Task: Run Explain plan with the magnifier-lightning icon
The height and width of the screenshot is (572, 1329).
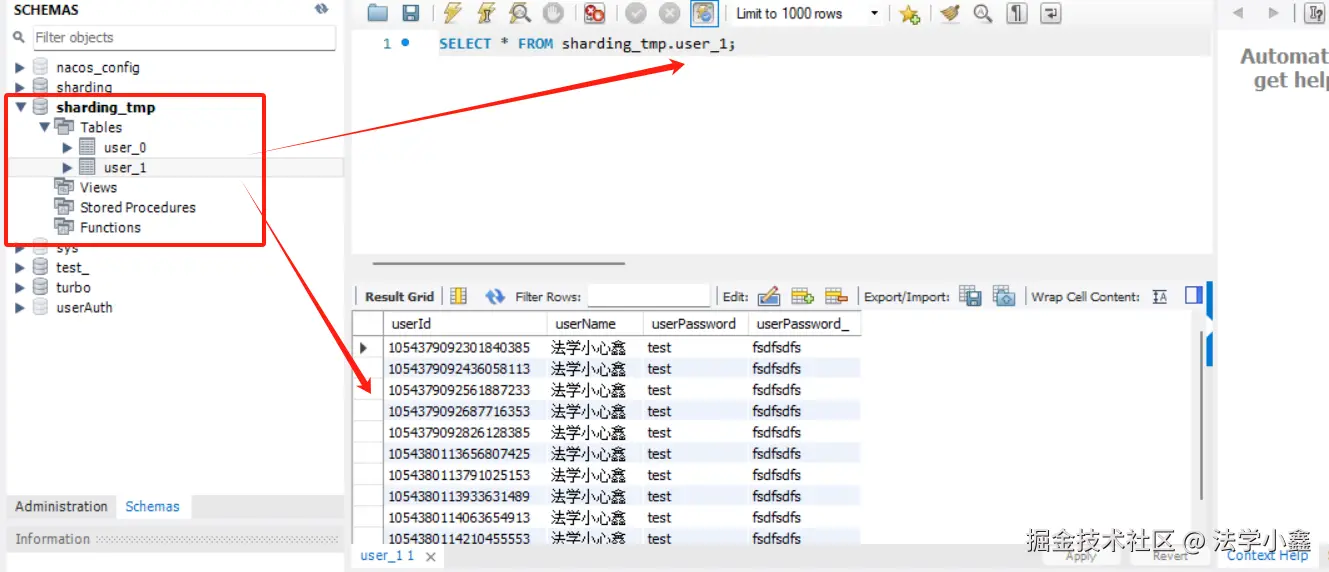Action: [519, 13]
